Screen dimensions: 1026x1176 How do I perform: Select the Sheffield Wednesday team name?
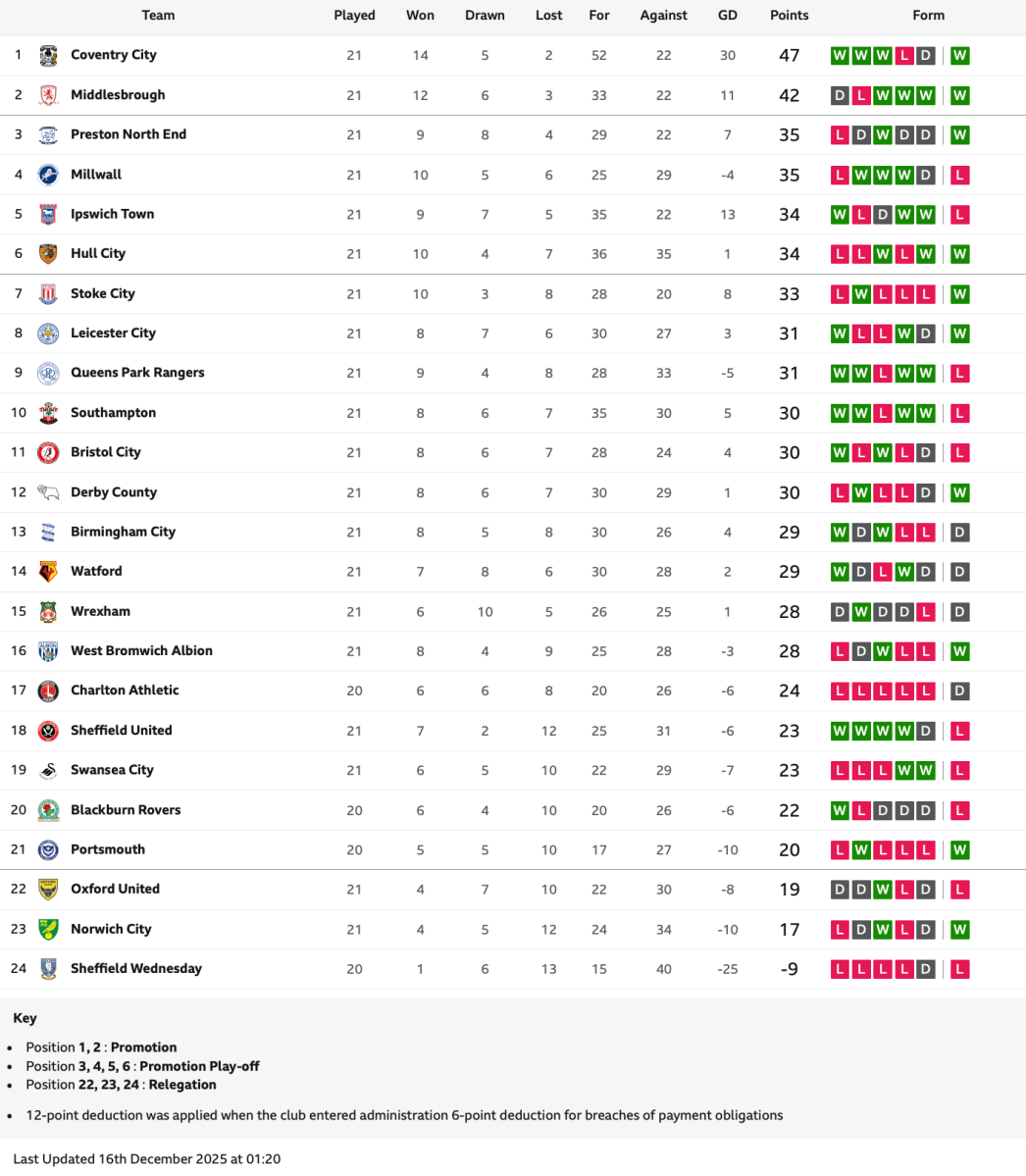click(x=135, y=968)
